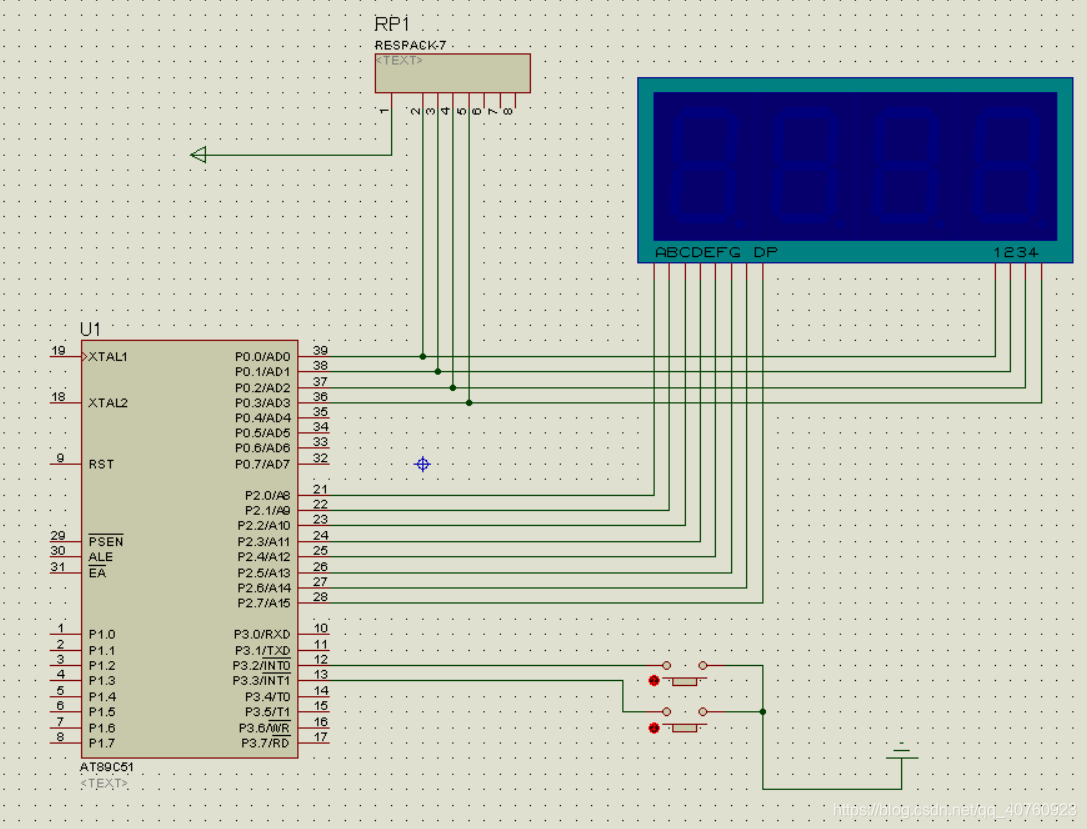Click the P3.7/RD pin name
The width and height of the screenshot is (1087, 829).
point(266,743)
